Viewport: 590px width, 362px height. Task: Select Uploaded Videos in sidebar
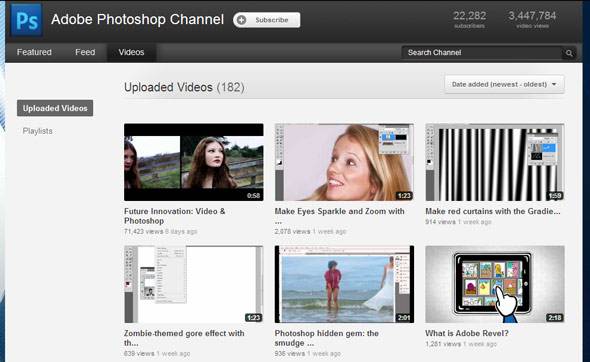click(55, 108)
